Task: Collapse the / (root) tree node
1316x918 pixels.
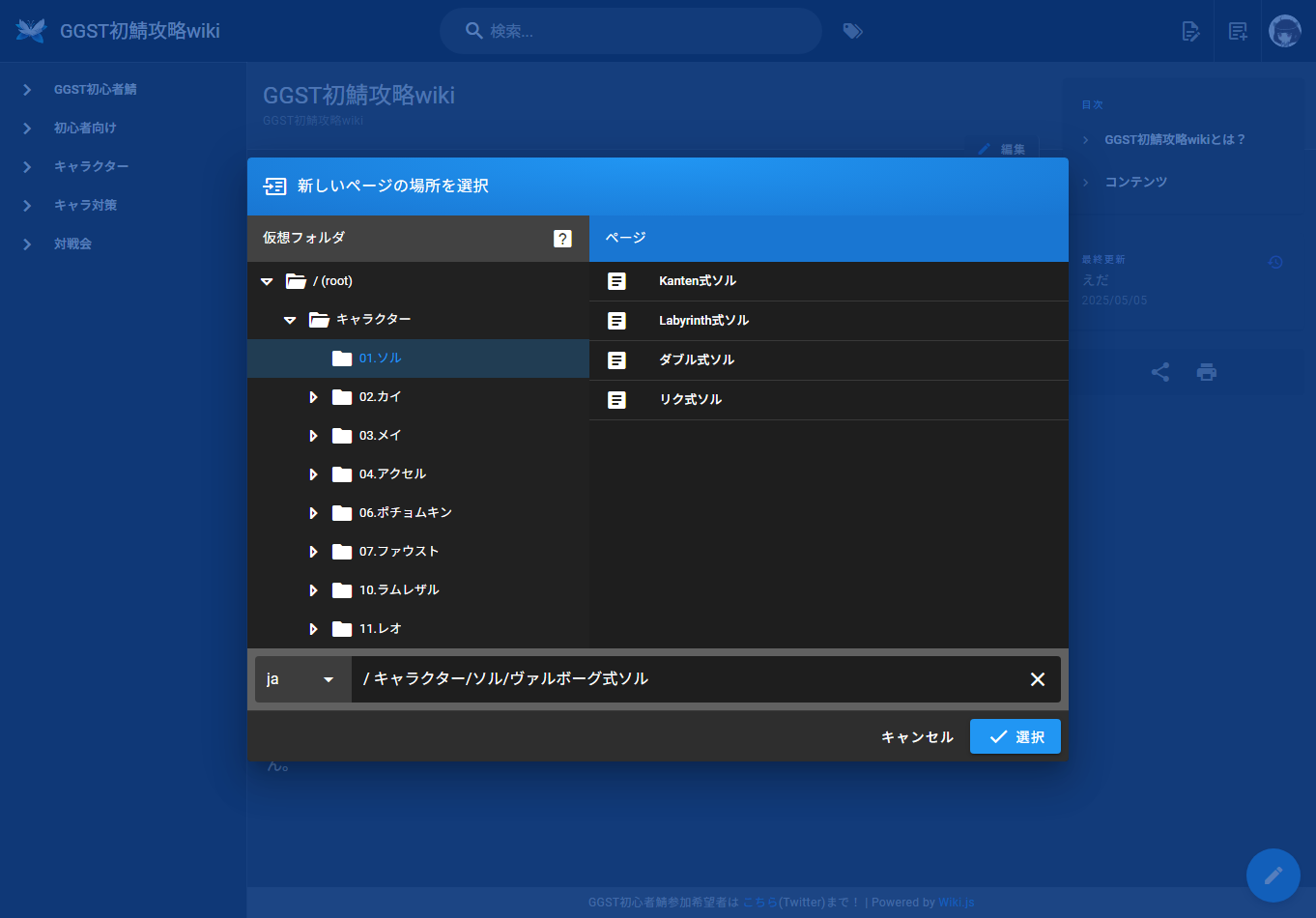Action: [267, 281]
